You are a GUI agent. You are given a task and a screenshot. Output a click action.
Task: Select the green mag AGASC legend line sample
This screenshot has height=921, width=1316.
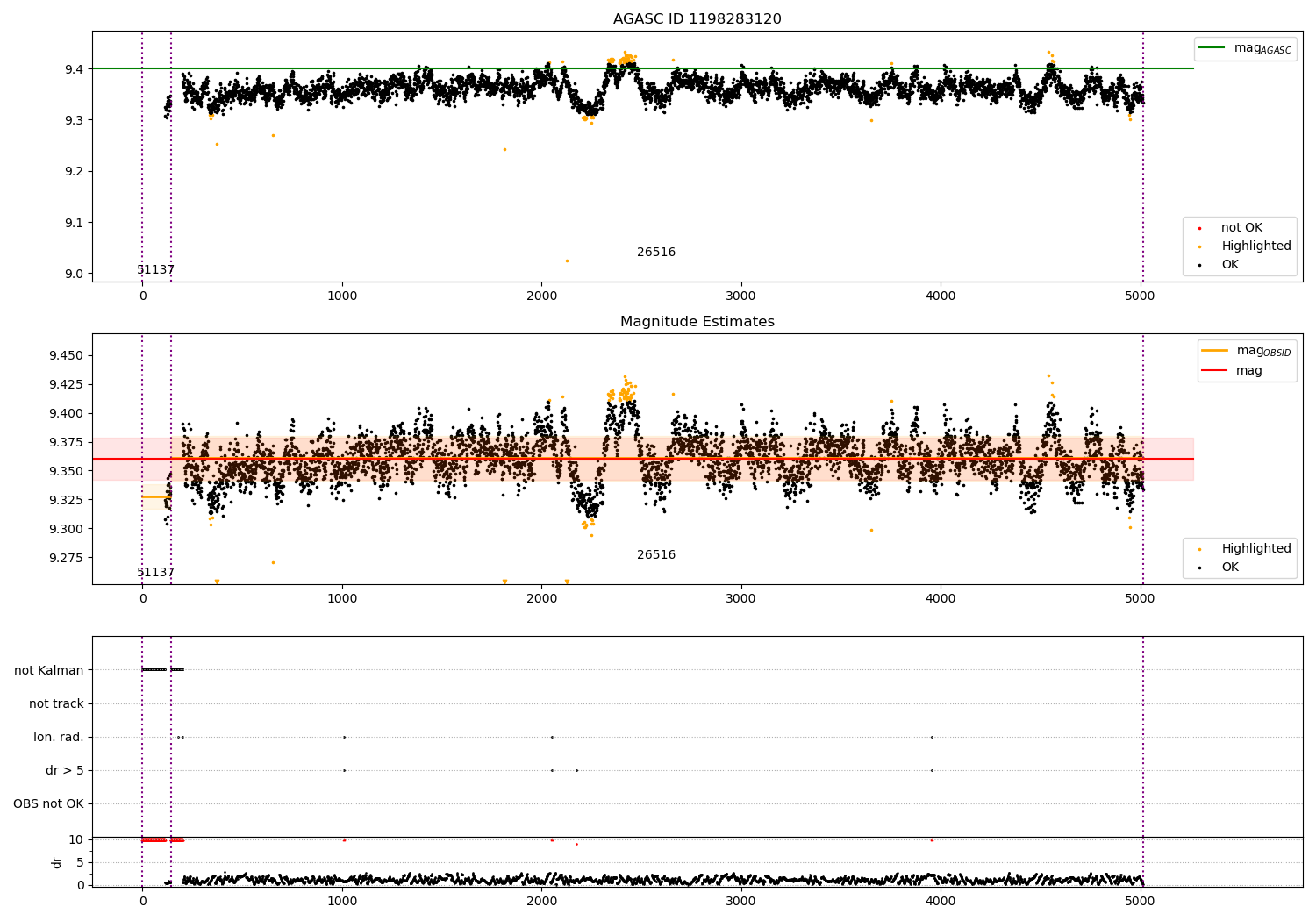(x=1212, y=48)
